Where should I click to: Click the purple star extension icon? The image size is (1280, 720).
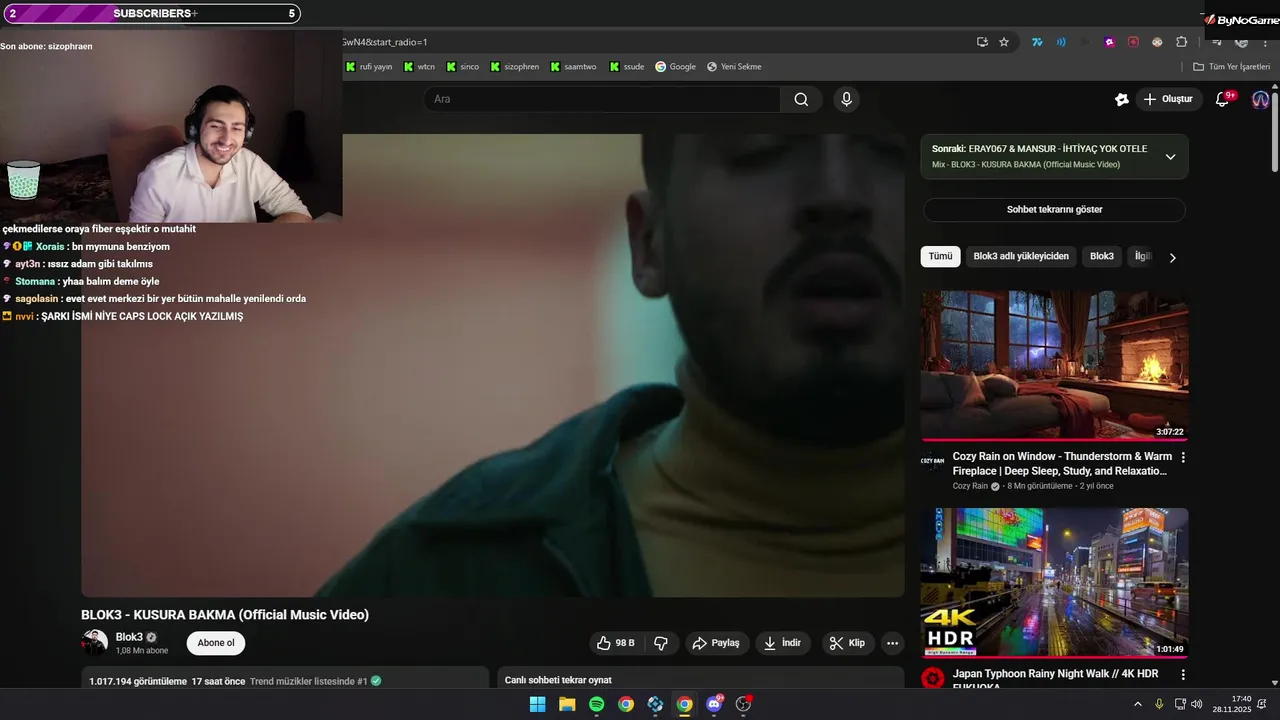tap(1109, 42)
